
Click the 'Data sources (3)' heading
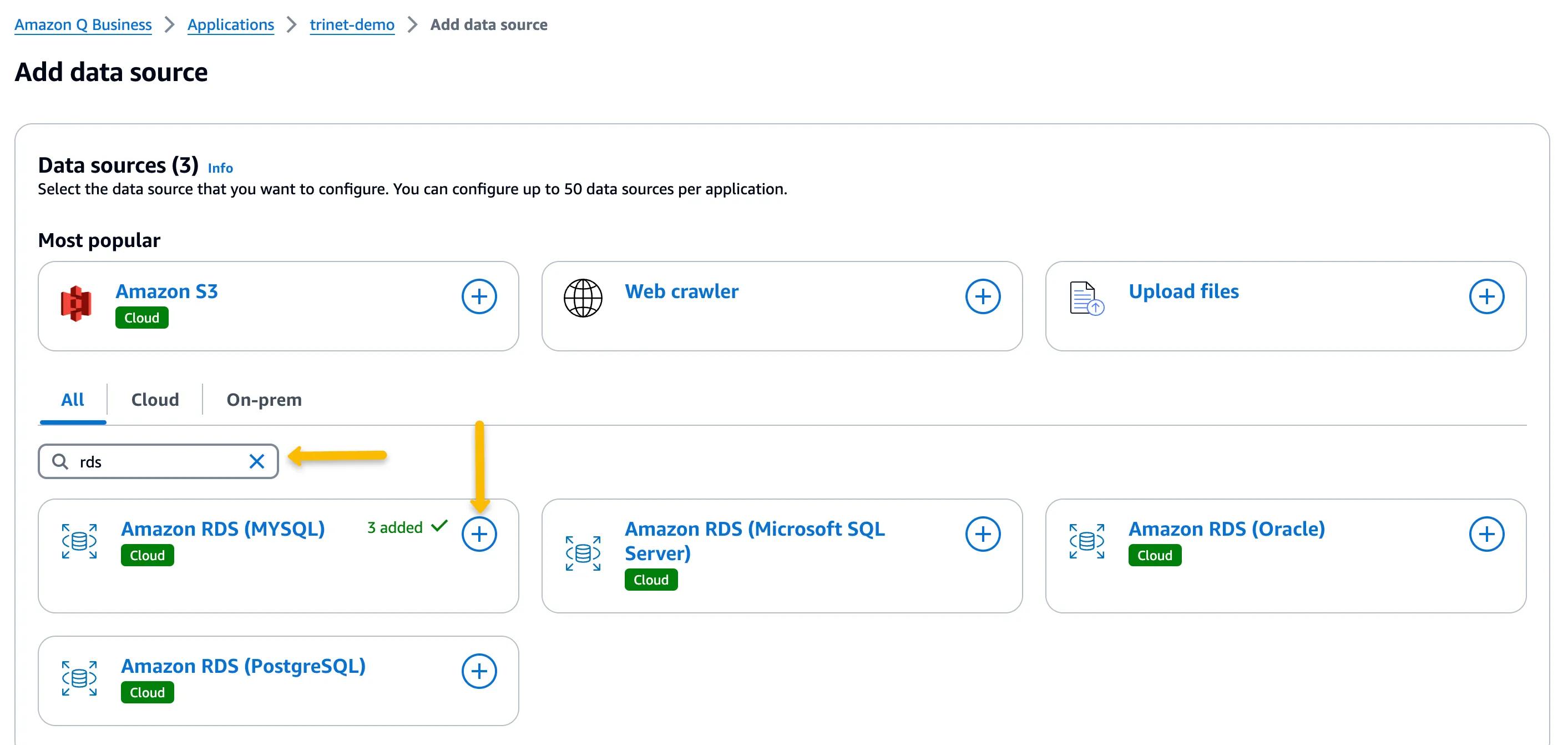coord(118,165)
